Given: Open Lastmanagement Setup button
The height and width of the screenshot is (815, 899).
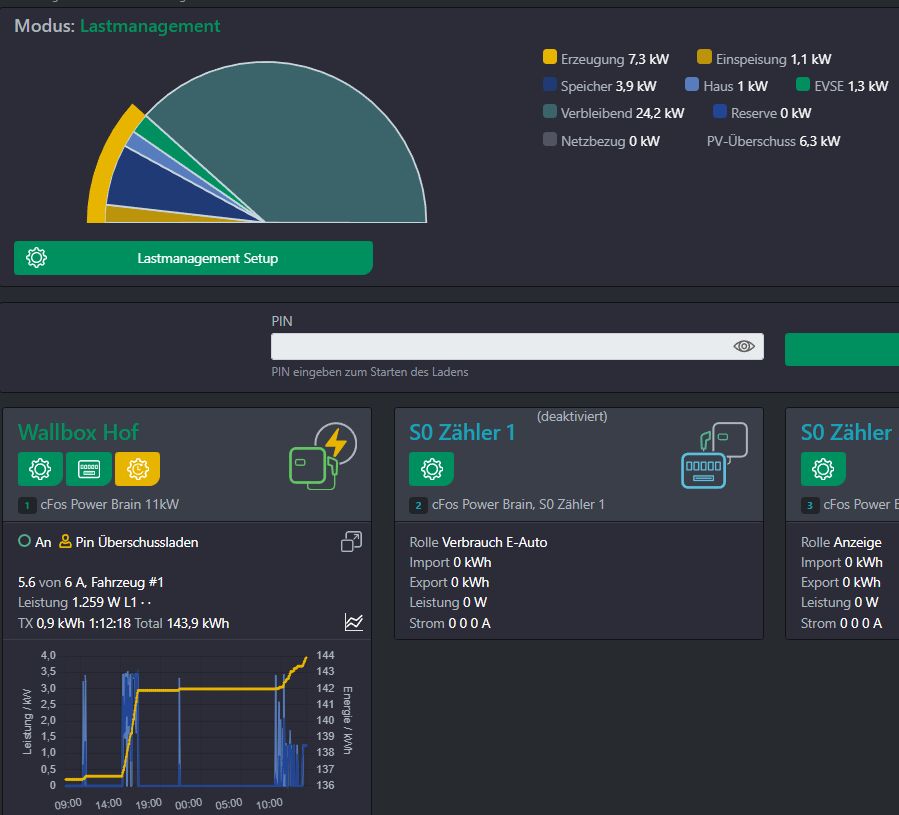Looking at the screenshot, I should click(193, 258).
